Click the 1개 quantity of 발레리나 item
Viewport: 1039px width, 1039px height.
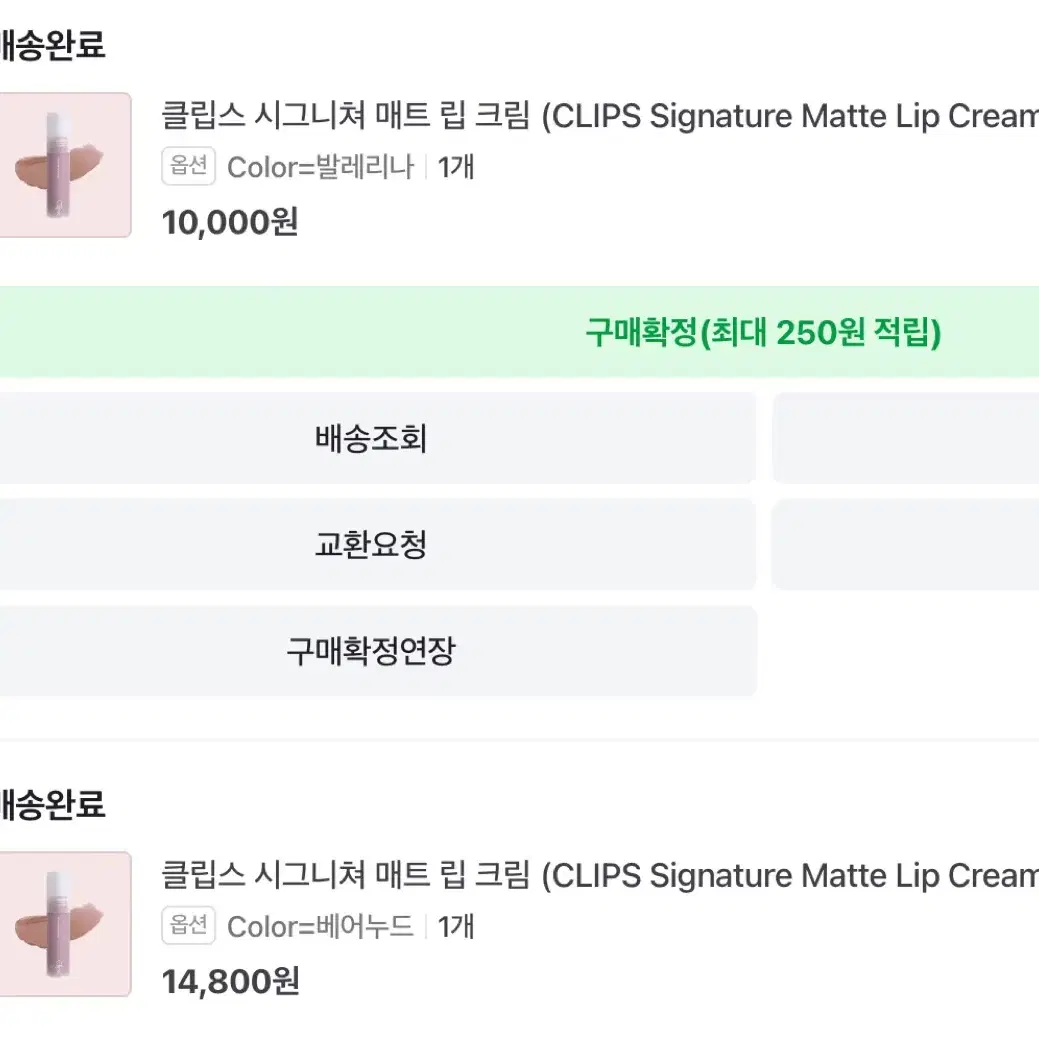pyautogui.click(x=456, y=167)
